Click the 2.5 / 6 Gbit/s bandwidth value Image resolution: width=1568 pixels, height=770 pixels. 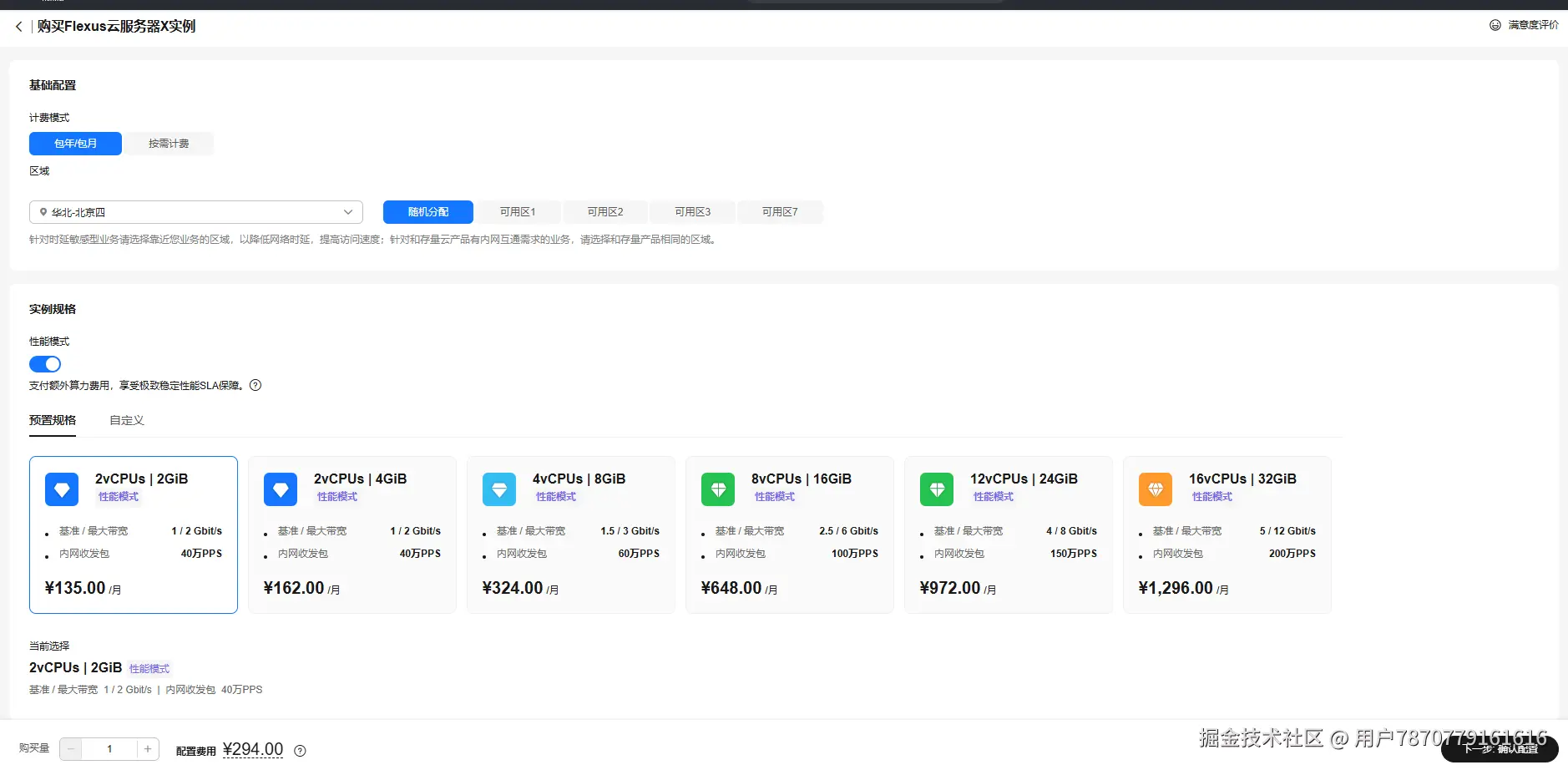(x=848, y=531)
